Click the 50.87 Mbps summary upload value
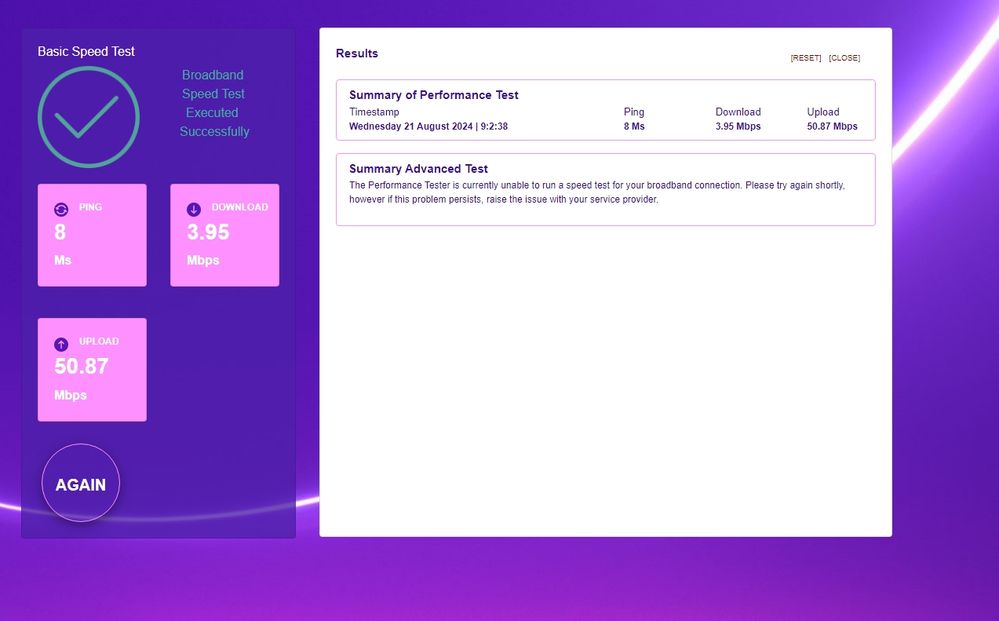The width and height of the screenshot is (999, 621). pyautogui.click(x=832, y=127)
